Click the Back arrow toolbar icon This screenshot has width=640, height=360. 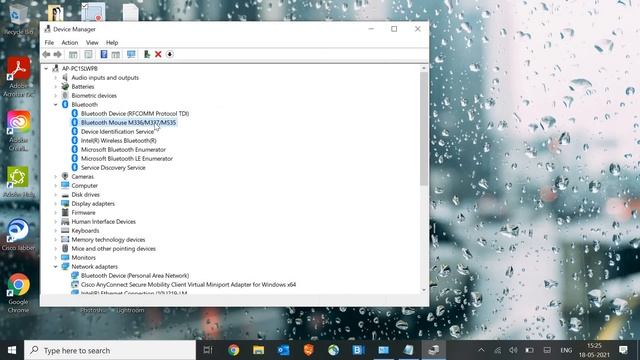[46, 54]
